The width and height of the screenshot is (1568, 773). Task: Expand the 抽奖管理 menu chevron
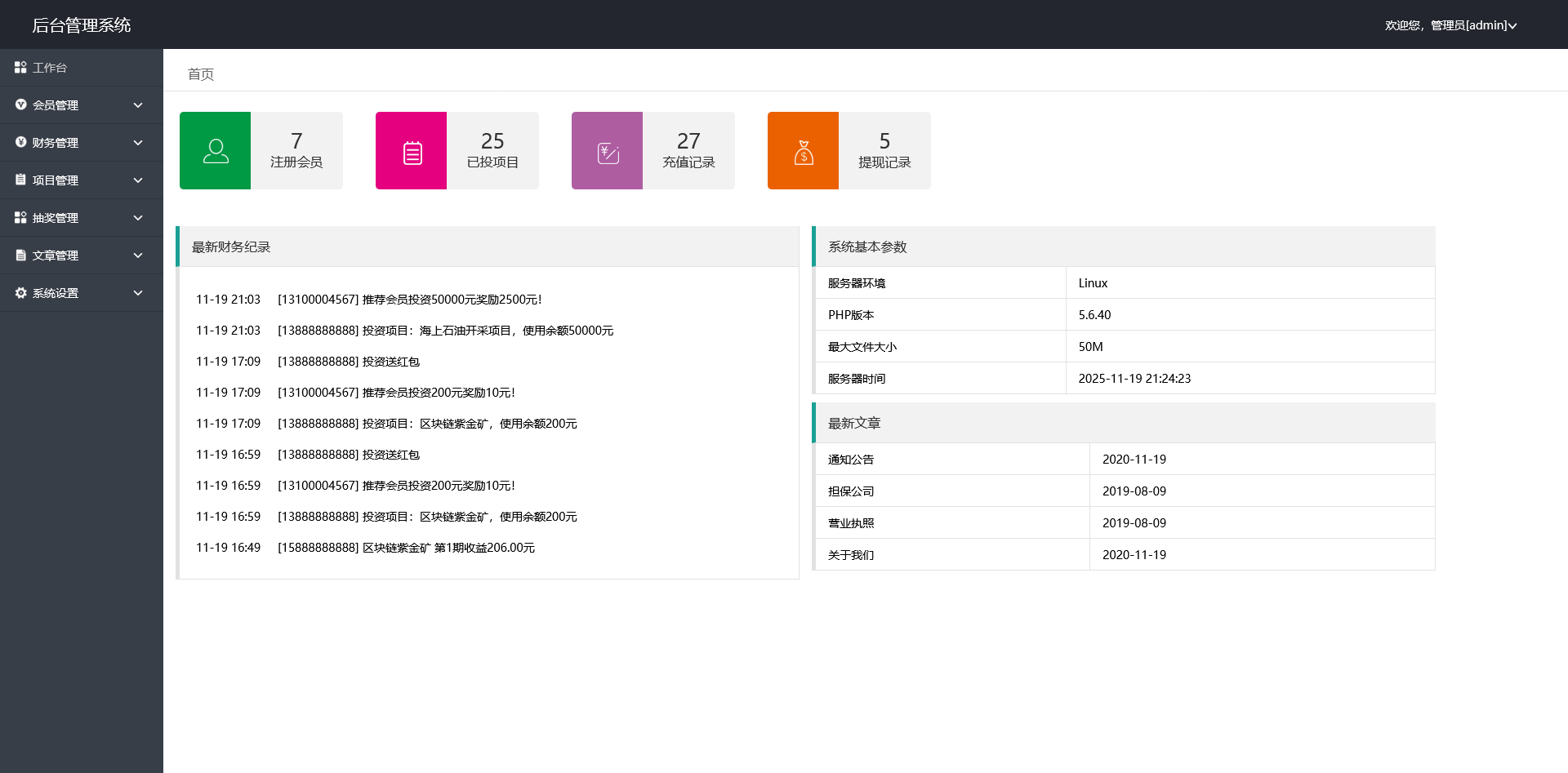pos(138,218)
